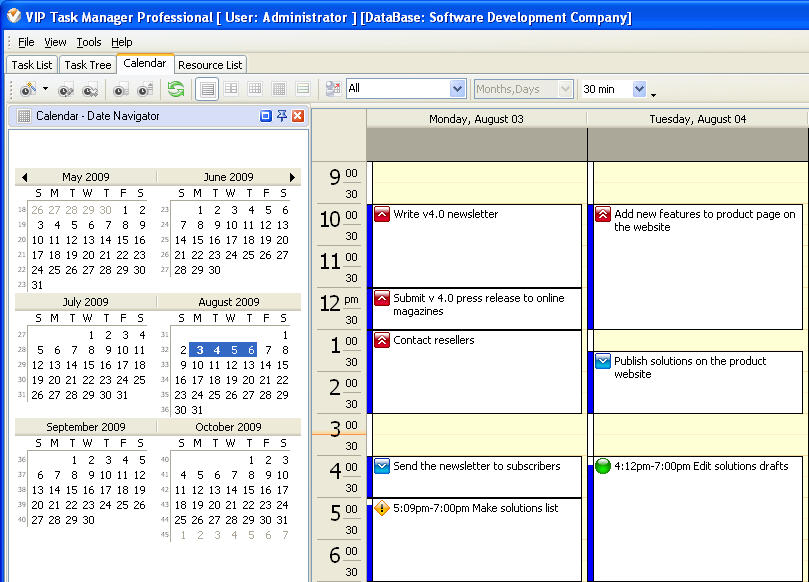Pick day 15 in the June 2009 mini calendar
The width and height of the screenshot is (809, 582).
pos(198,240)
